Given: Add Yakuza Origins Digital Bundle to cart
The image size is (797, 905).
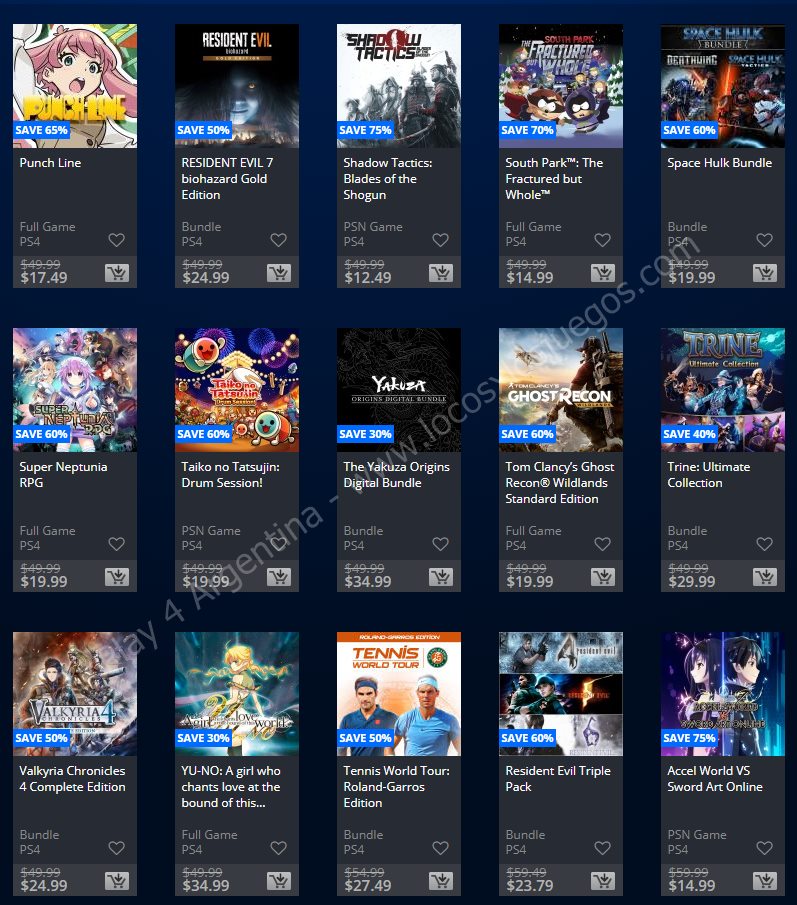Looking at the screenshot, I should [441, 577].
